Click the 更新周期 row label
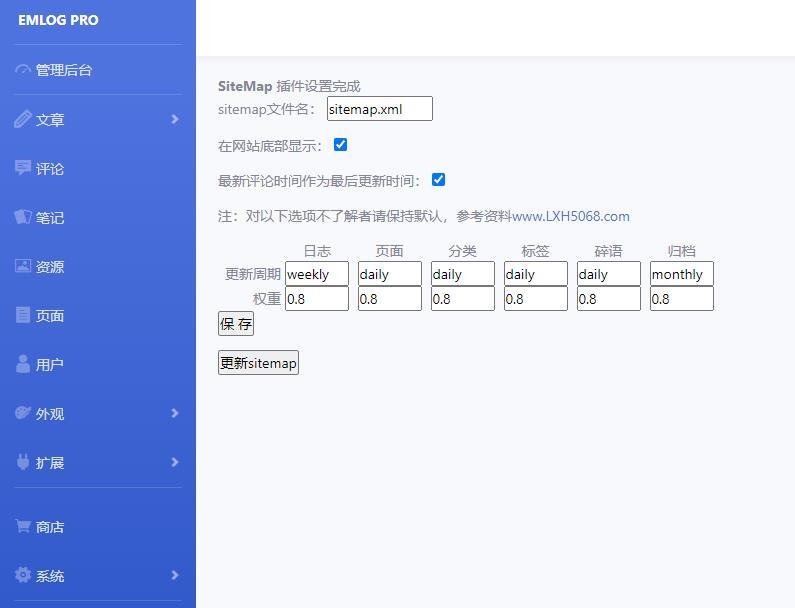Screen dimensions: 795x608 tap(253, 274)
